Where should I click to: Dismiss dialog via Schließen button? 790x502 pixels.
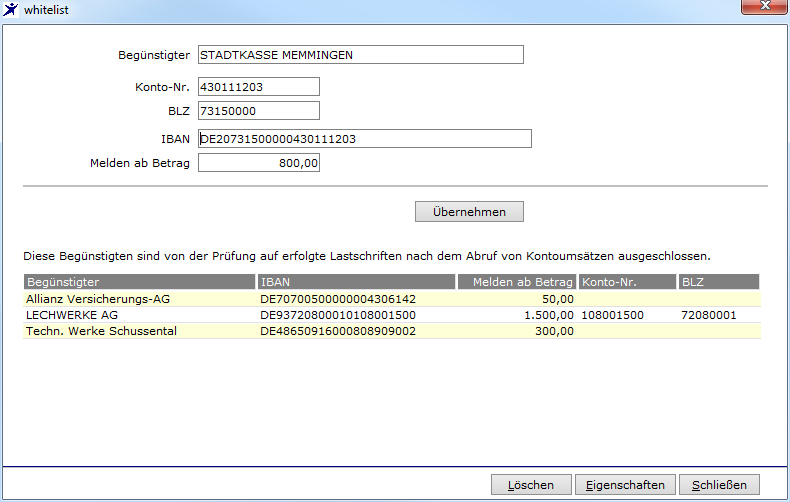coord(719,485)
